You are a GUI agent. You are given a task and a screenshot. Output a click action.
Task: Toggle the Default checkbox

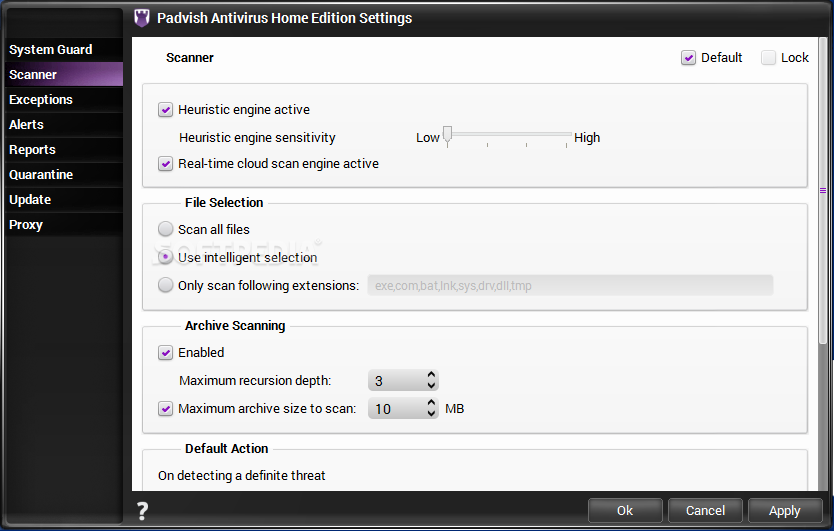[688, 57]
